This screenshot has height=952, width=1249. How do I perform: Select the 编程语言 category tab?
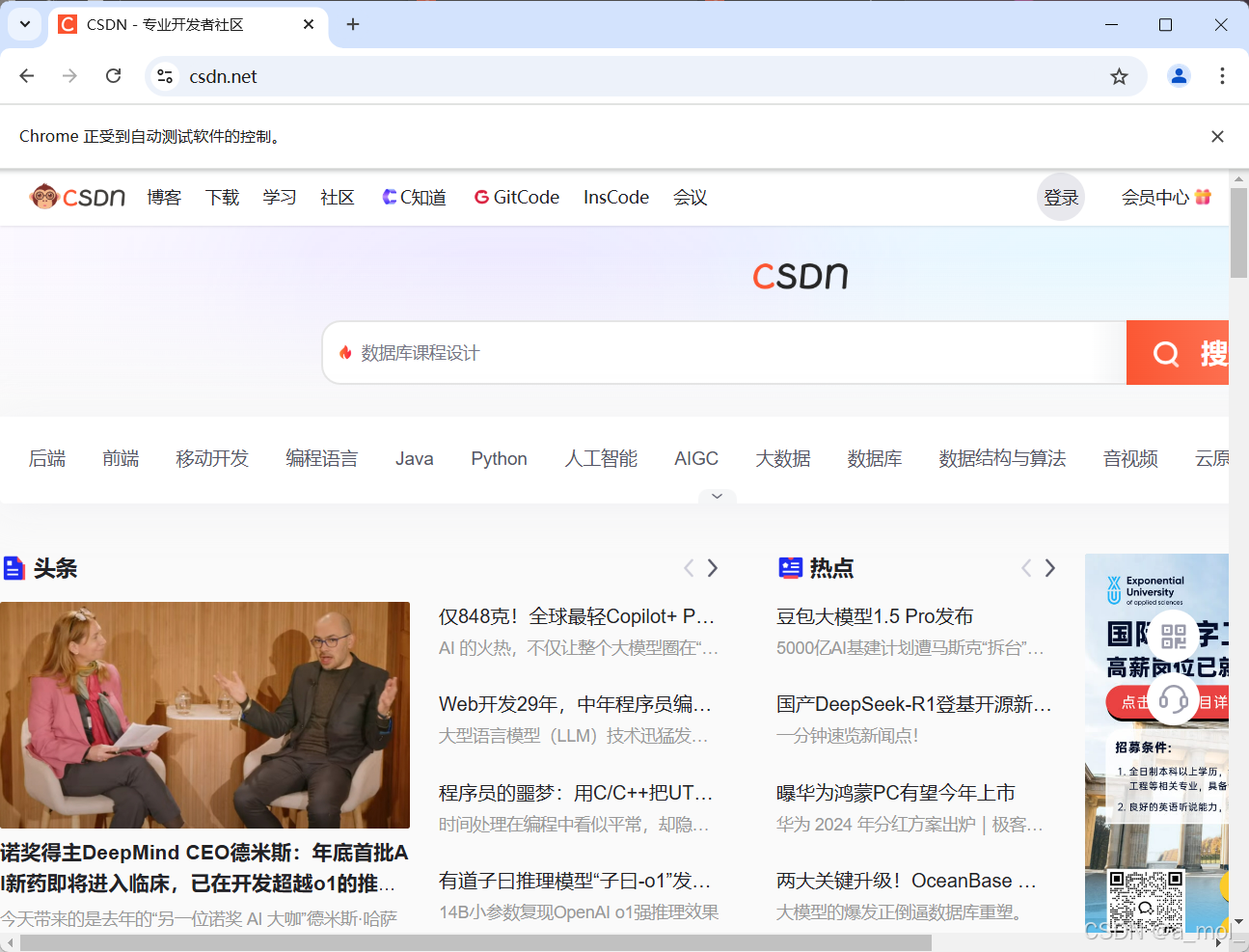tap(322, 458)
